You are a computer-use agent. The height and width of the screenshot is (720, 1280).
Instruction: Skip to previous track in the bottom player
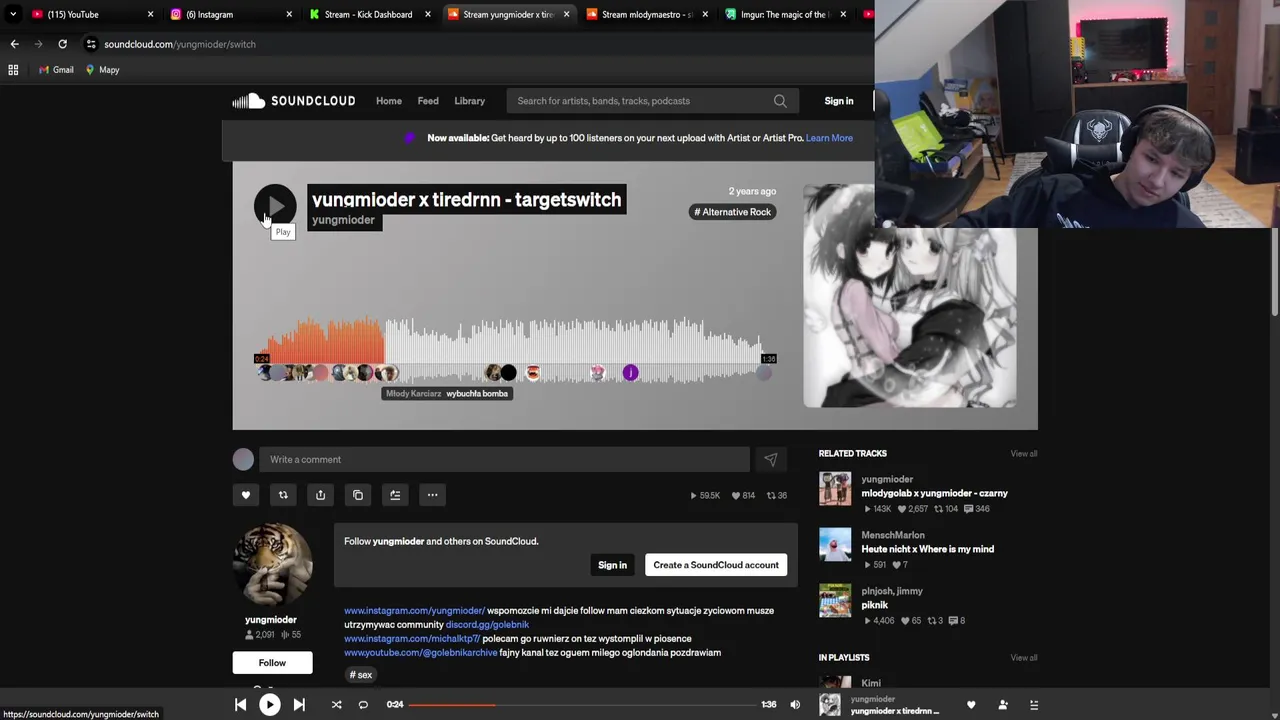coord(240,705)
